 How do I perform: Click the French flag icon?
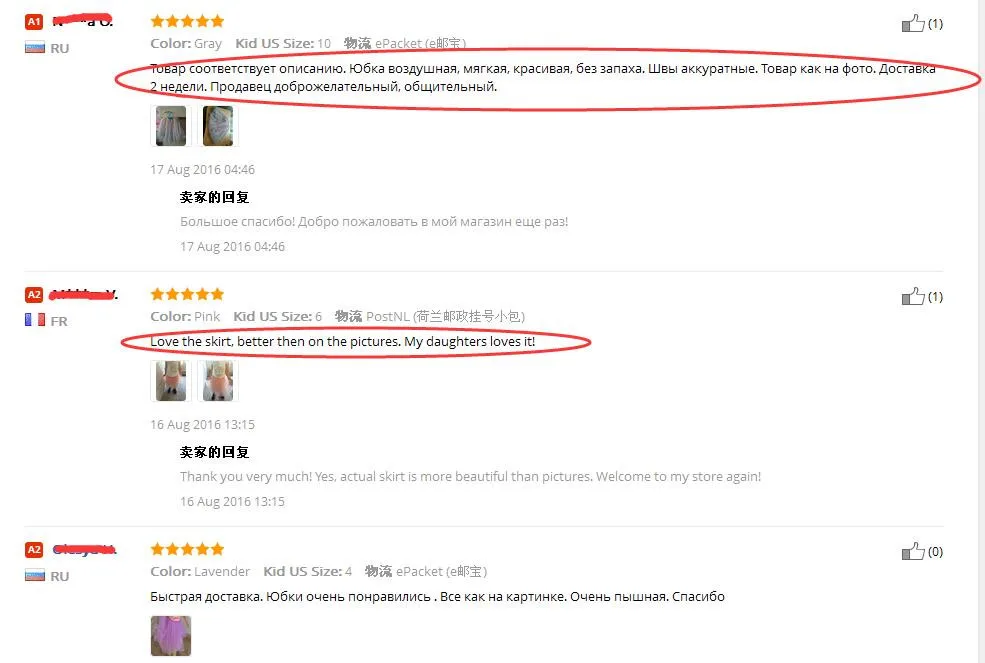(x=35, y=320)
